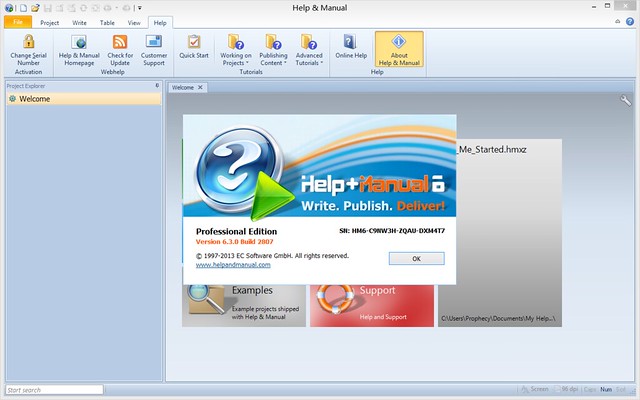Click the blue help question mark in the title corner
Screen dimensions: 640x400
pyautogui.click(x=630, y=22)
